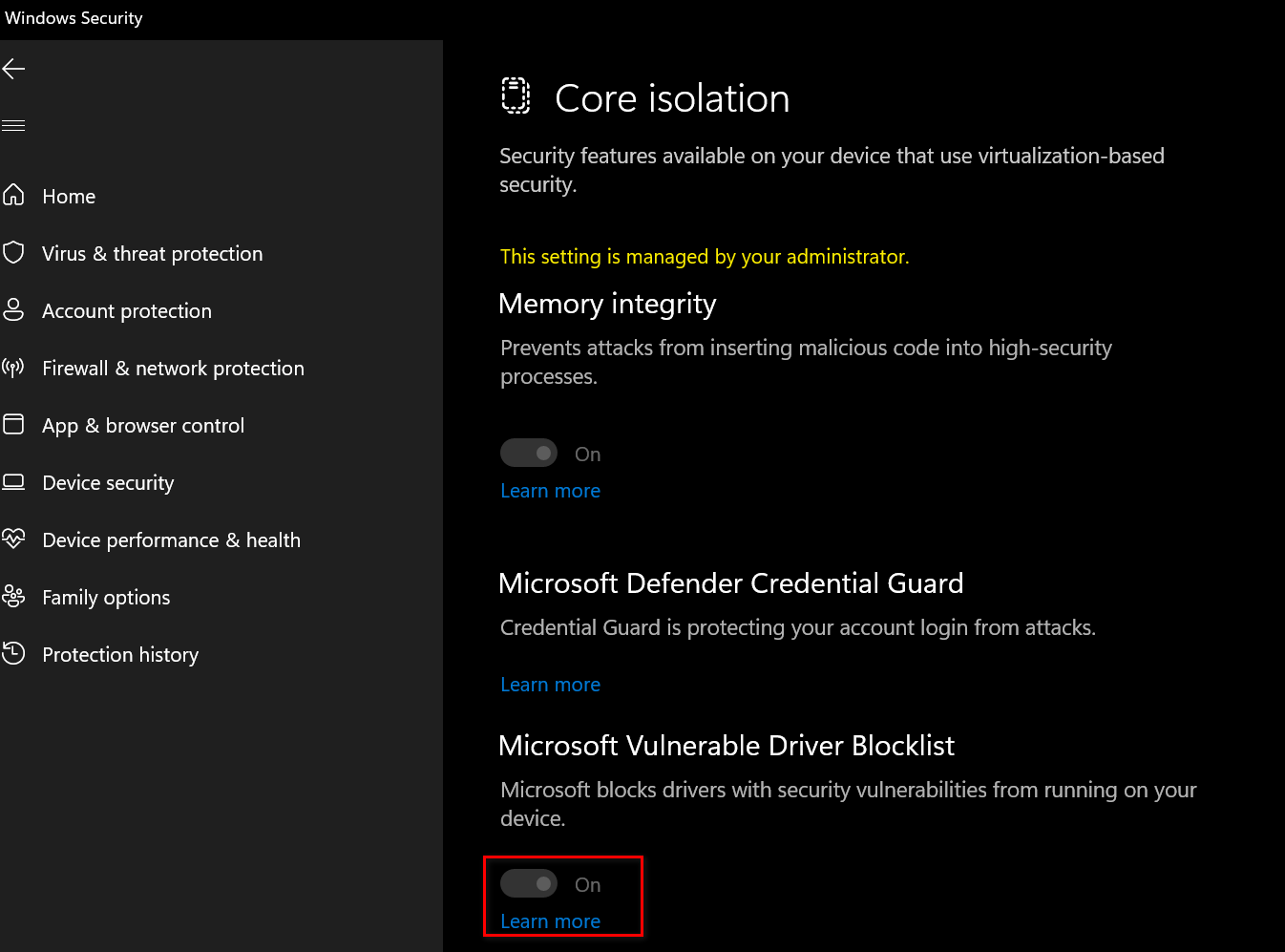1285x952 pixels.
Task: Click the Microsoft Defender Credential Guard heading
Action: pos(731,583)
